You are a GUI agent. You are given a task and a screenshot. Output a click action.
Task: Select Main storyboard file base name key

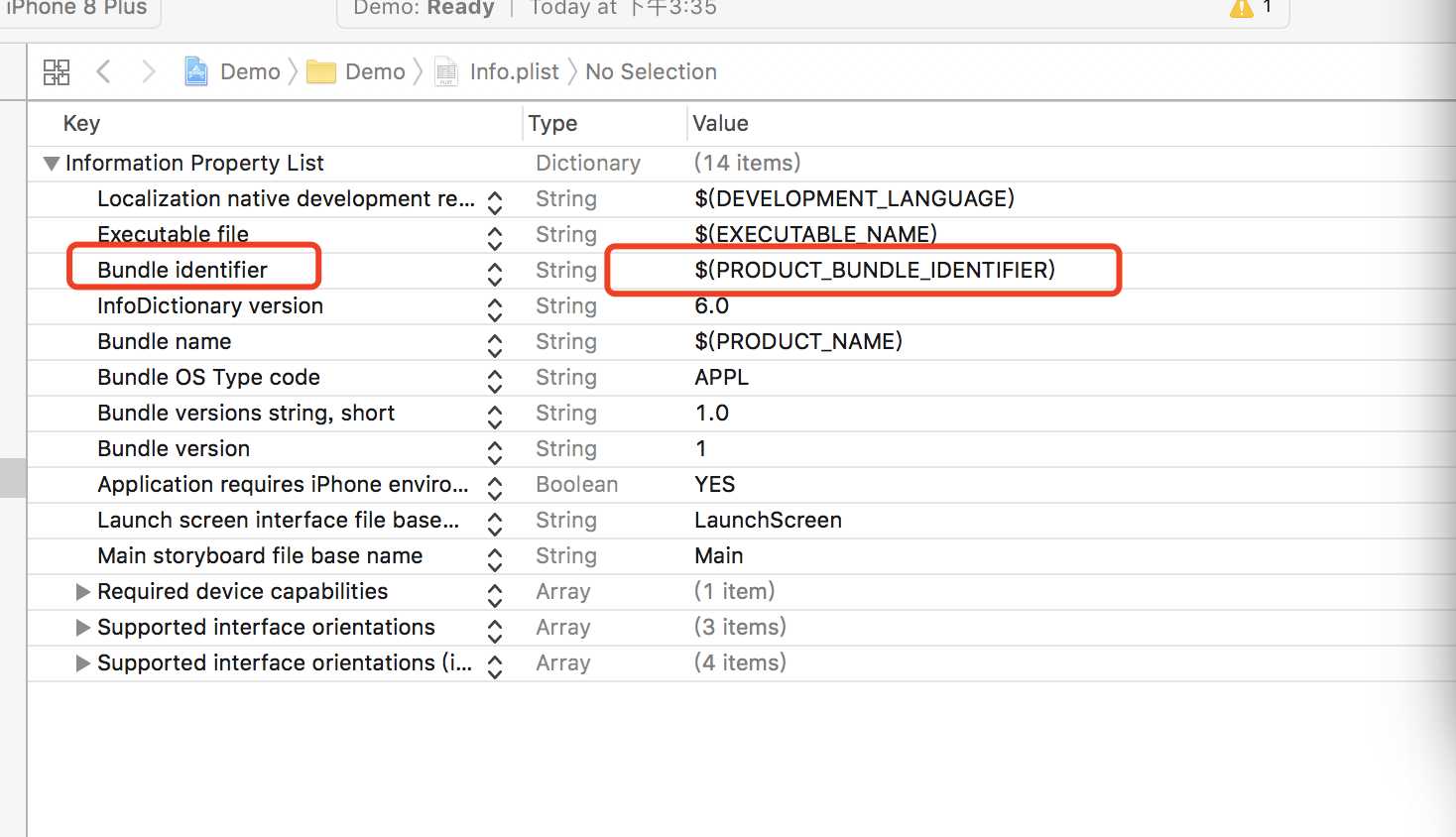[260, 555]
